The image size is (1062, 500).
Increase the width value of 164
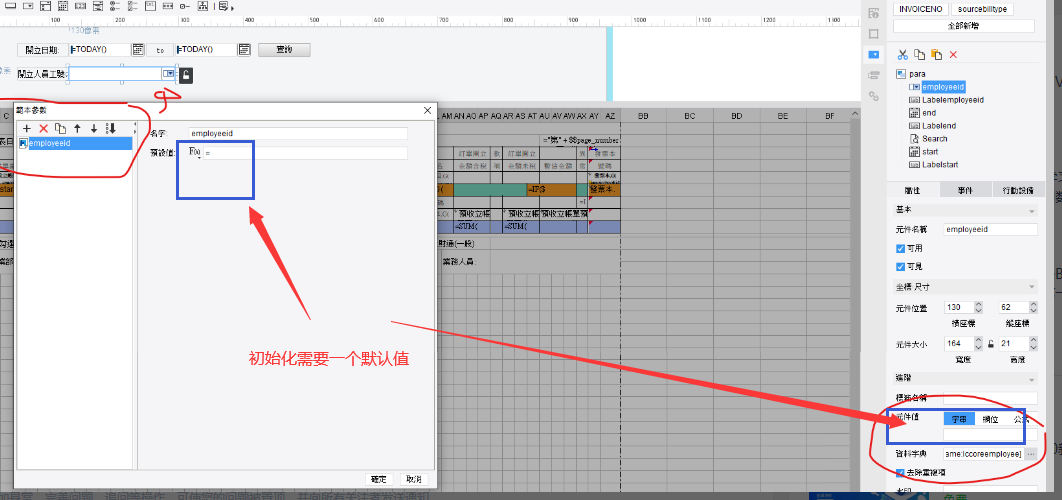[x=978, y=341]
